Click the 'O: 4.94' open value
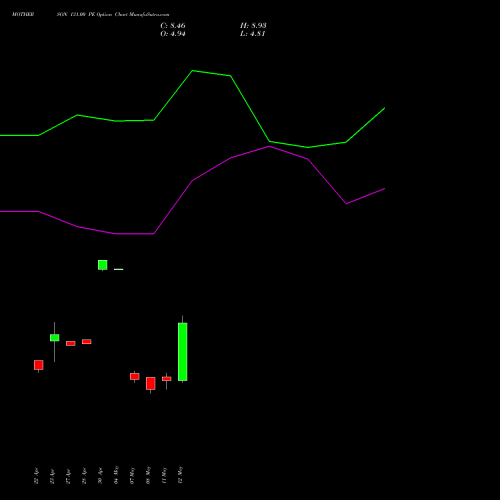The image size is (500, 500). [x=173, y=34]
